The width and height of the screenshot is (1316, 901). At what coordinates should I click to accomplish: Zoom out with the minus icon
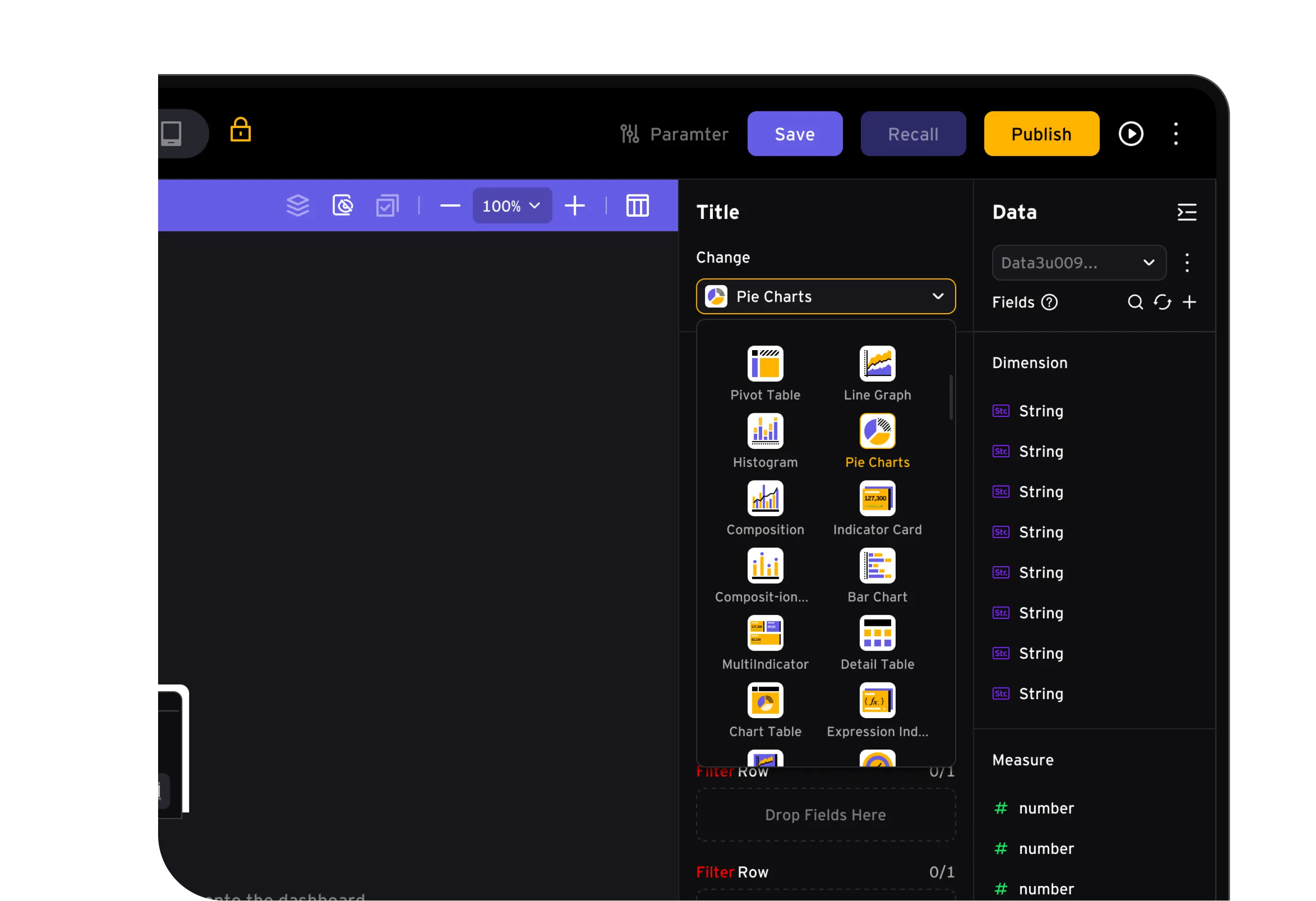pyautogui.click(x=450, y=206)
